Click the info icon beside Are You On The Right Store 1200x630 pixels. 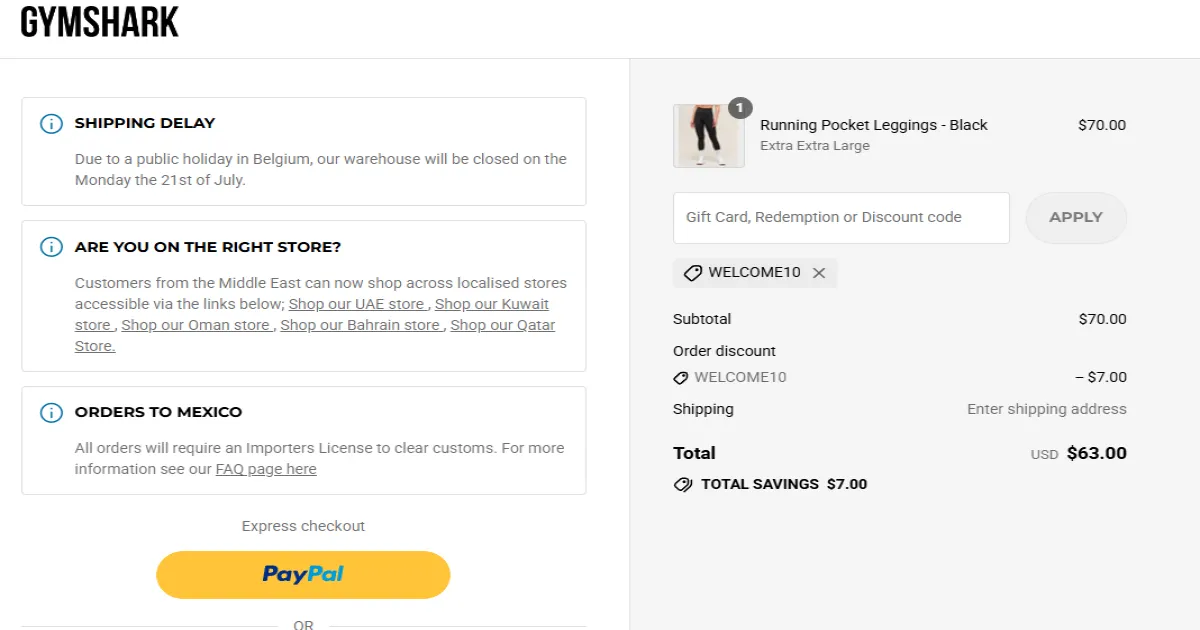pyautogui.click(x=51, y=247)
